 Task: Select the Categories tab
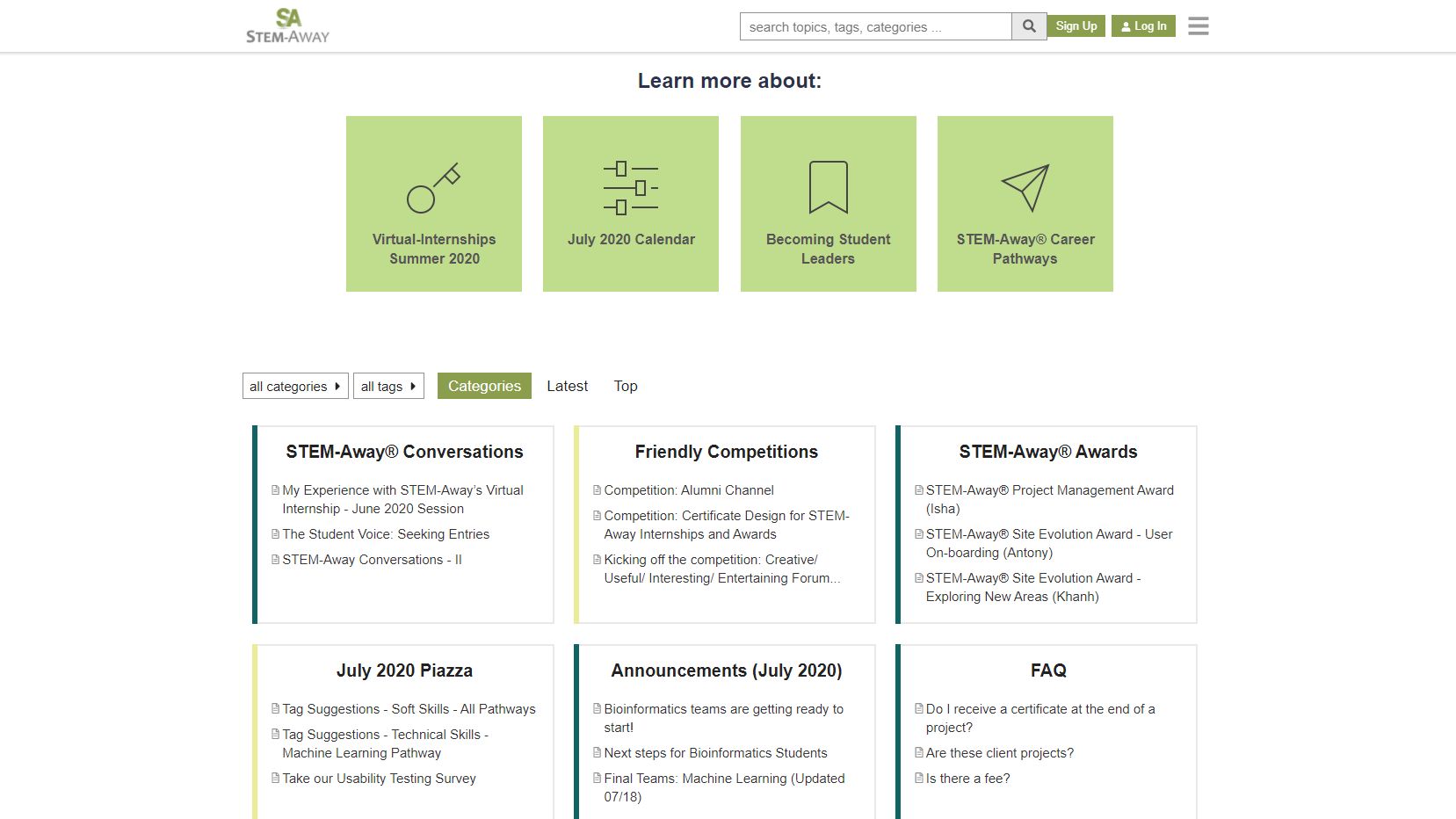tap(483, 385)
